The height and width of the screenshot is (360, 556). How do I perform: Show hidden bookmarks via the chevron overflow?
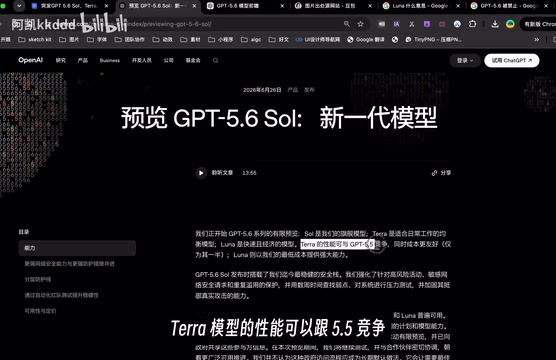point(536,40)
